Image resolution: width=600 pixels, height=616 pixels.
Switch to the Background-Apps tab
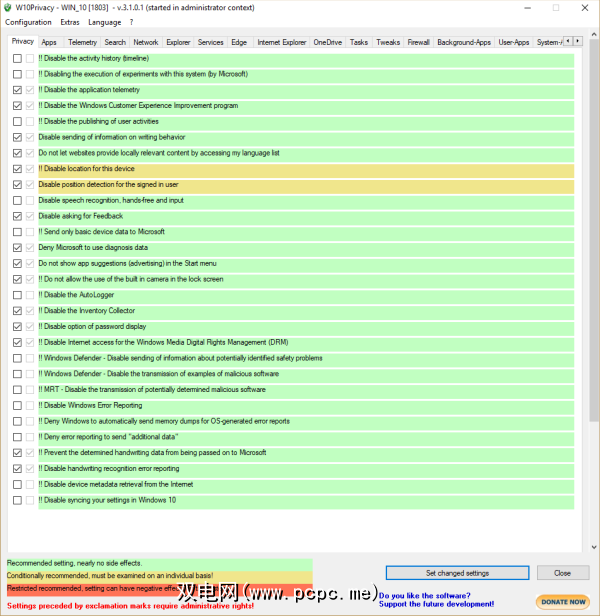coord(464,42)
